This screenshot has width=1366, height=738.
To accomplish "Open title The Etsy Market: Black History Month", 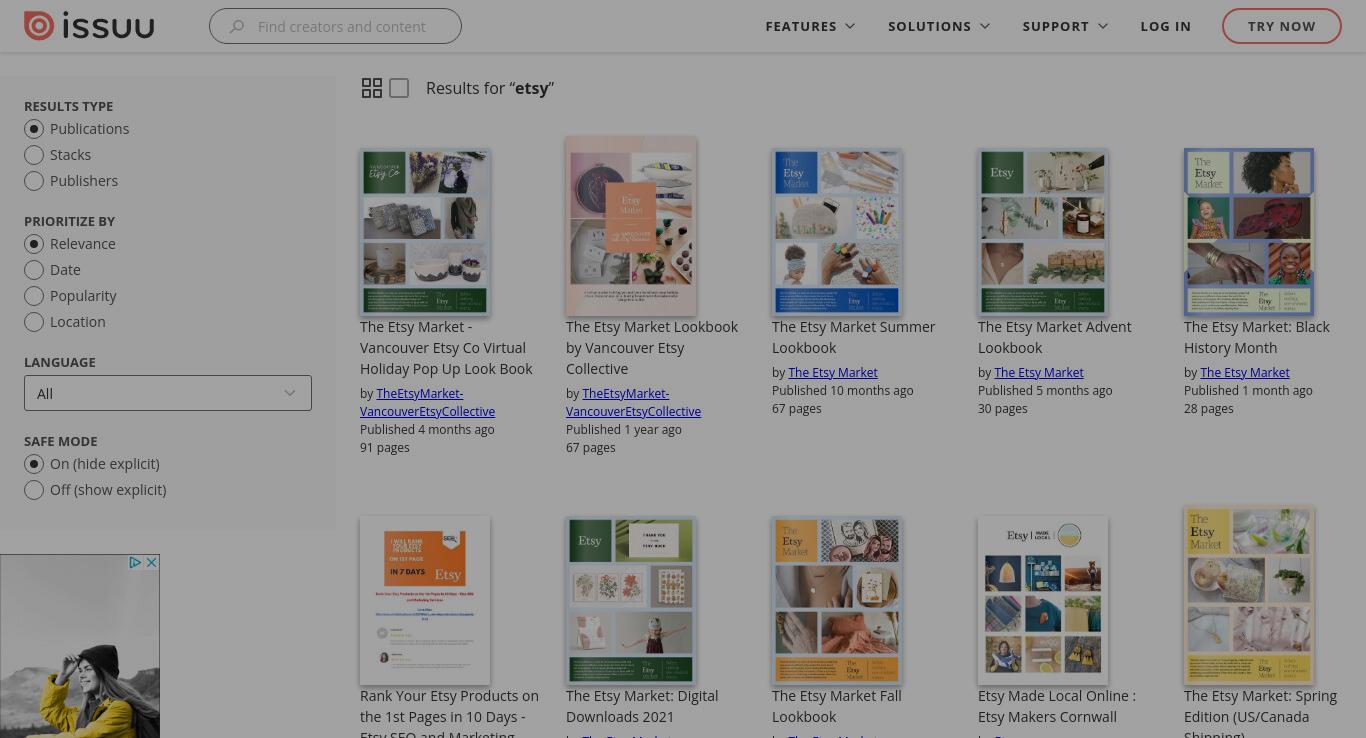I will 1257,337.
